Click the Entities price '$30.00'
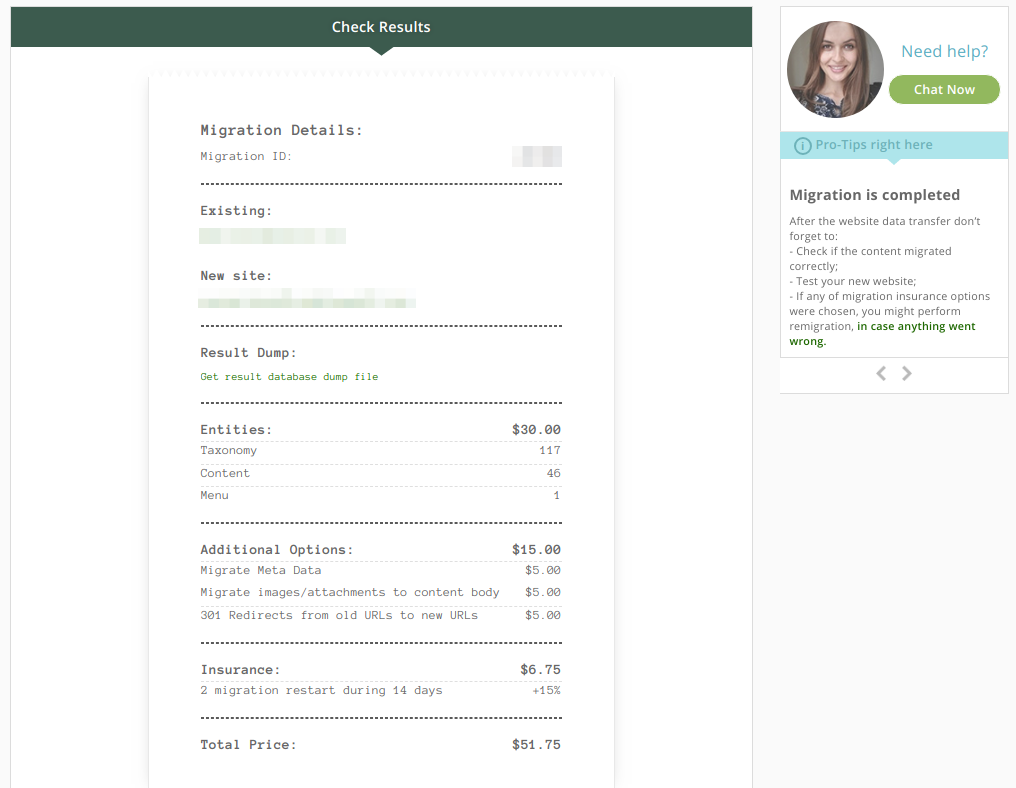Screen dimensions: 1016x788 tap(536, 430)
